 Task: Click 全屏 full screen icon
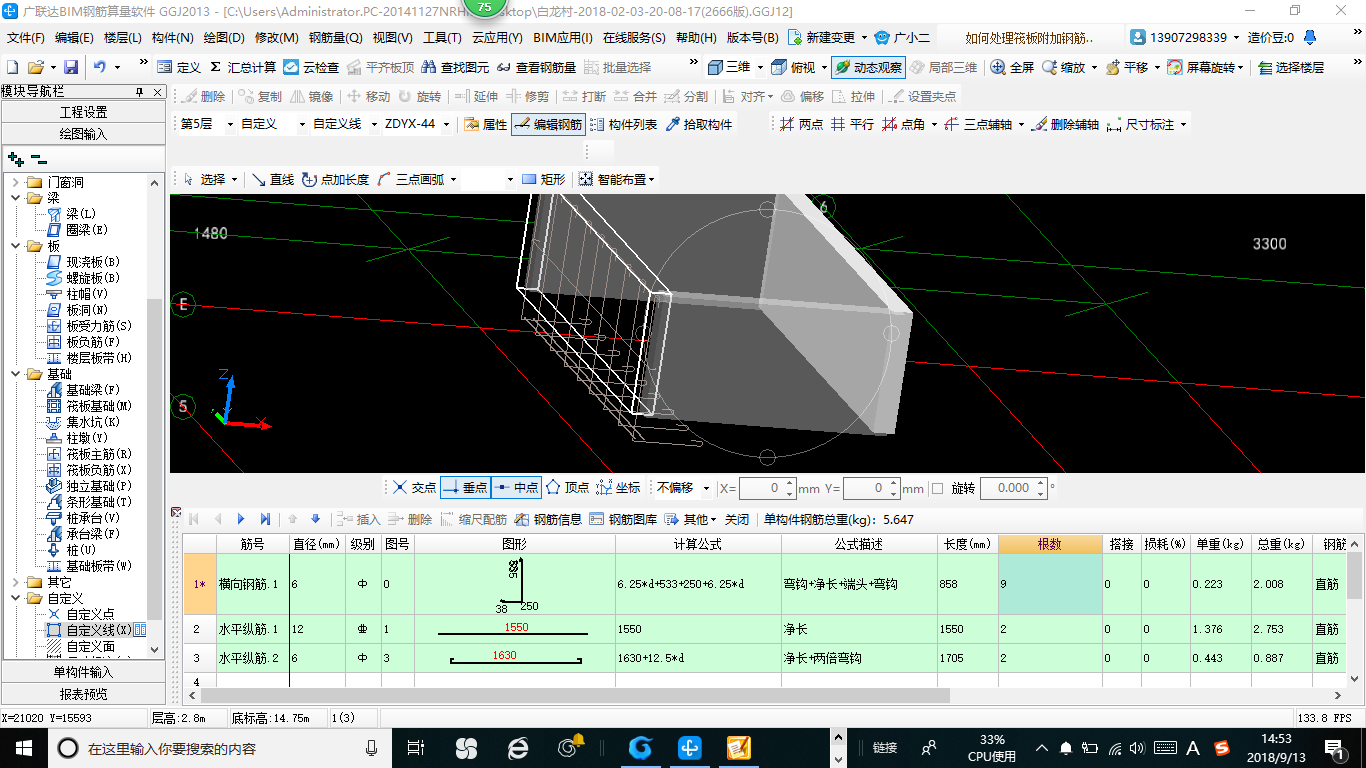[1012, 67]
